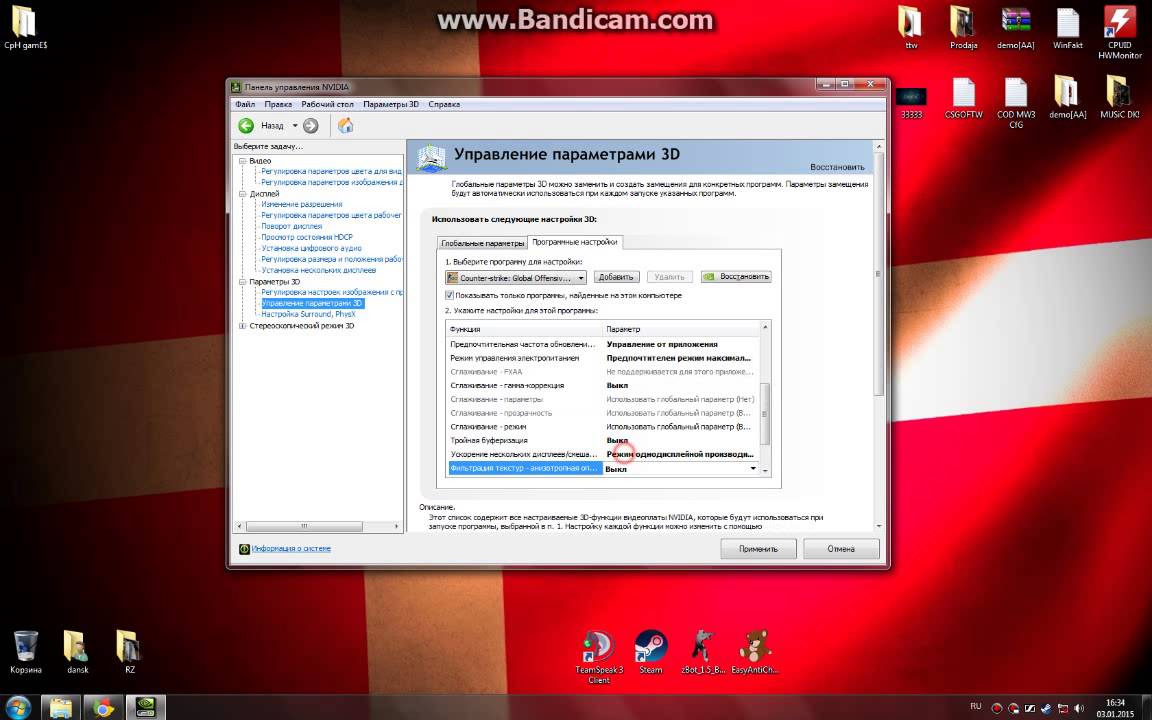Select Сглаживание - режим row
Image resolution: width=1152 pixels, height=720 pixels.
point(602,426)
